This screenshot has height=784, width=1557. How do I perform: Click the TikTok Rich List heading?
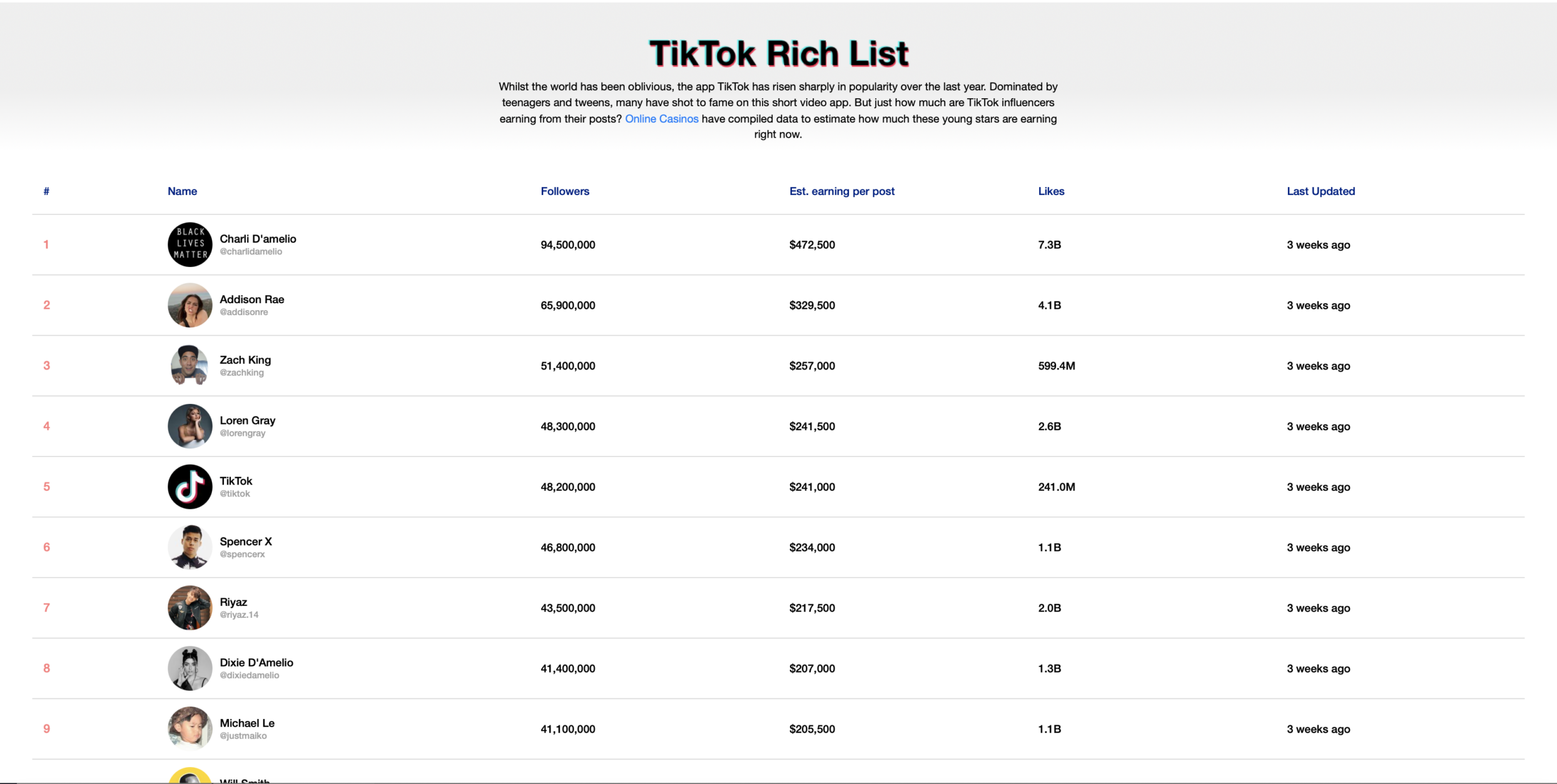click(779, 53)
